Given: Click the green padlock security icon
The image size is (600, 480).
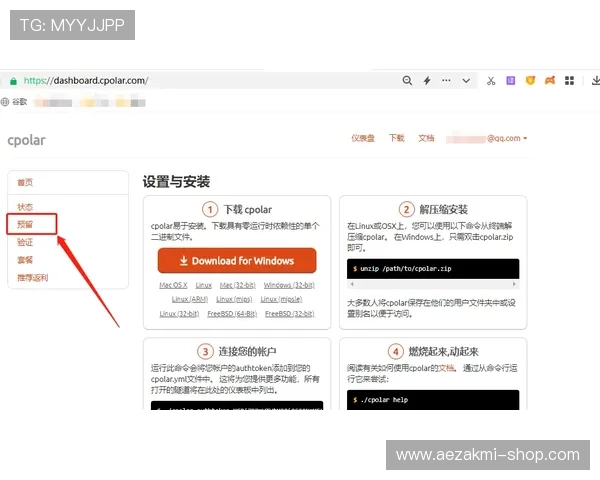Looking at the screenshot, I should point(13,81).
